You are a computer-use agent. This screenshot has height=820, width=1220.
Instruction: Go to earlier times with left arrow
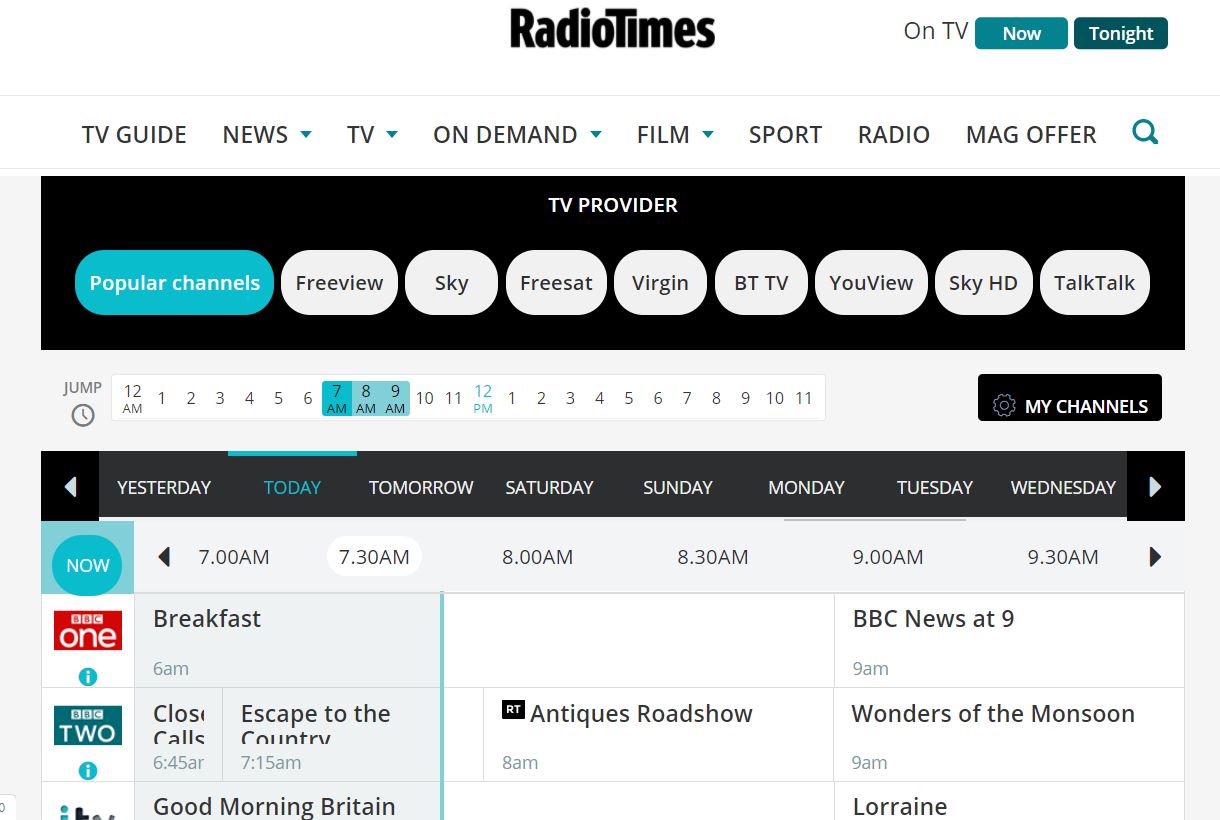point(165,557)
